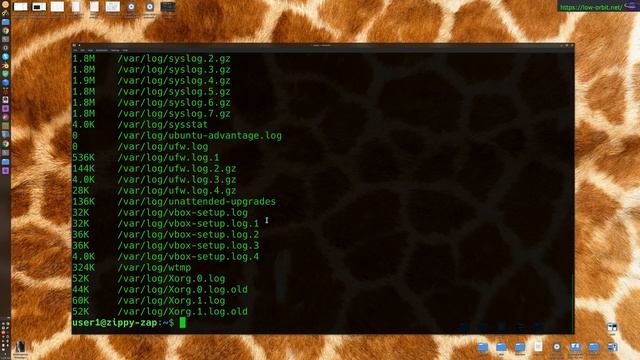The height and width of the screenshot is (360, 640).
Task: Click the 60K size value
Action: point(81,301)
